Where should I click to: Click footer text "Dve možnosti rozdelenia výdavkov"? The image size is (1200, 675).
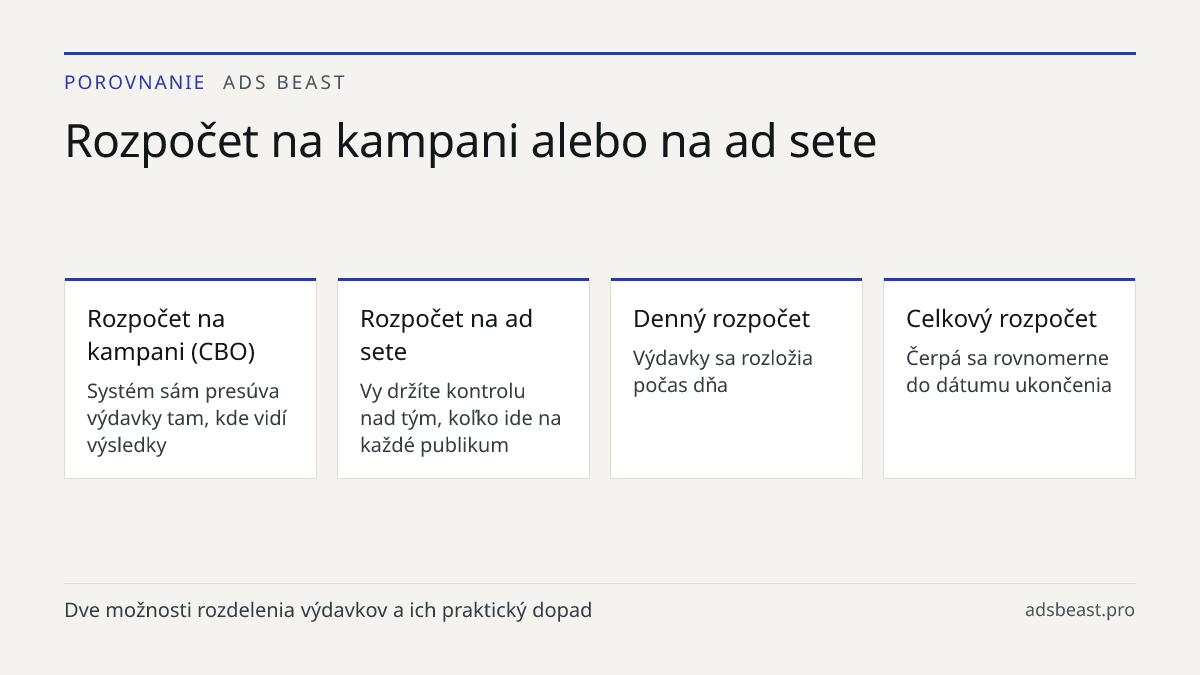(328, 610)
